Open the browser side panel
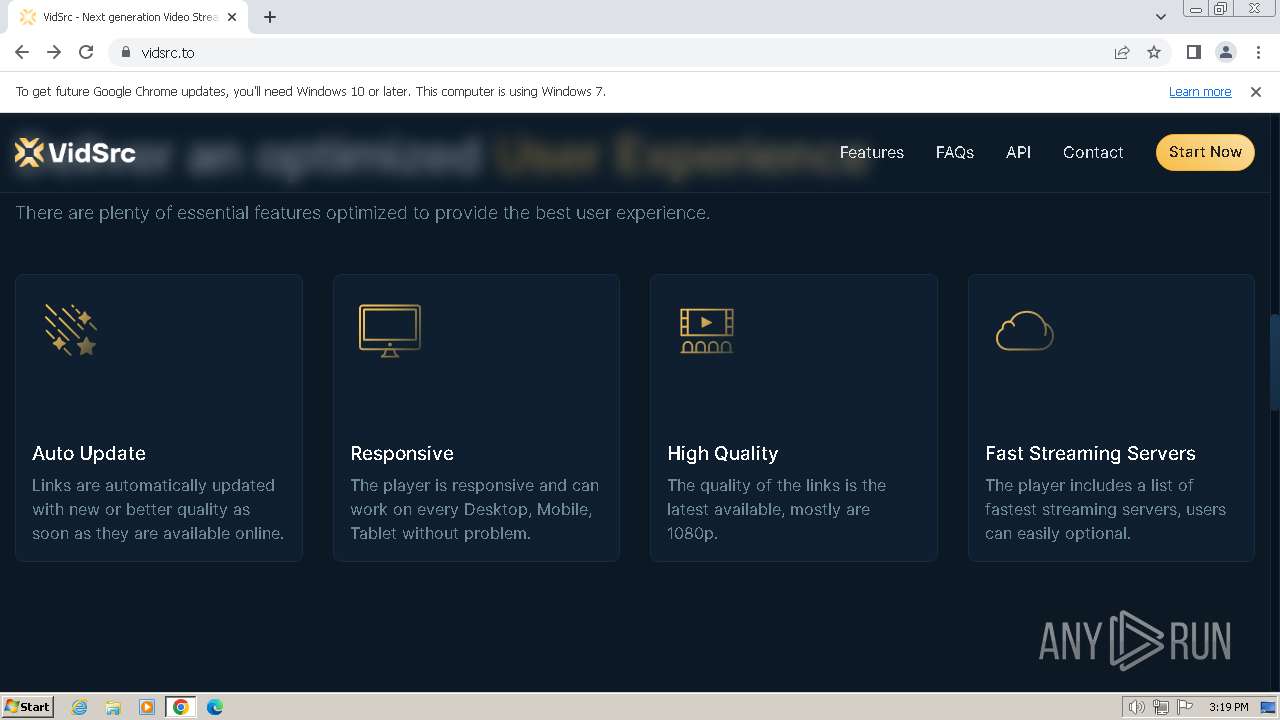The image size is (1280, 720). (x=1193, y=52)
